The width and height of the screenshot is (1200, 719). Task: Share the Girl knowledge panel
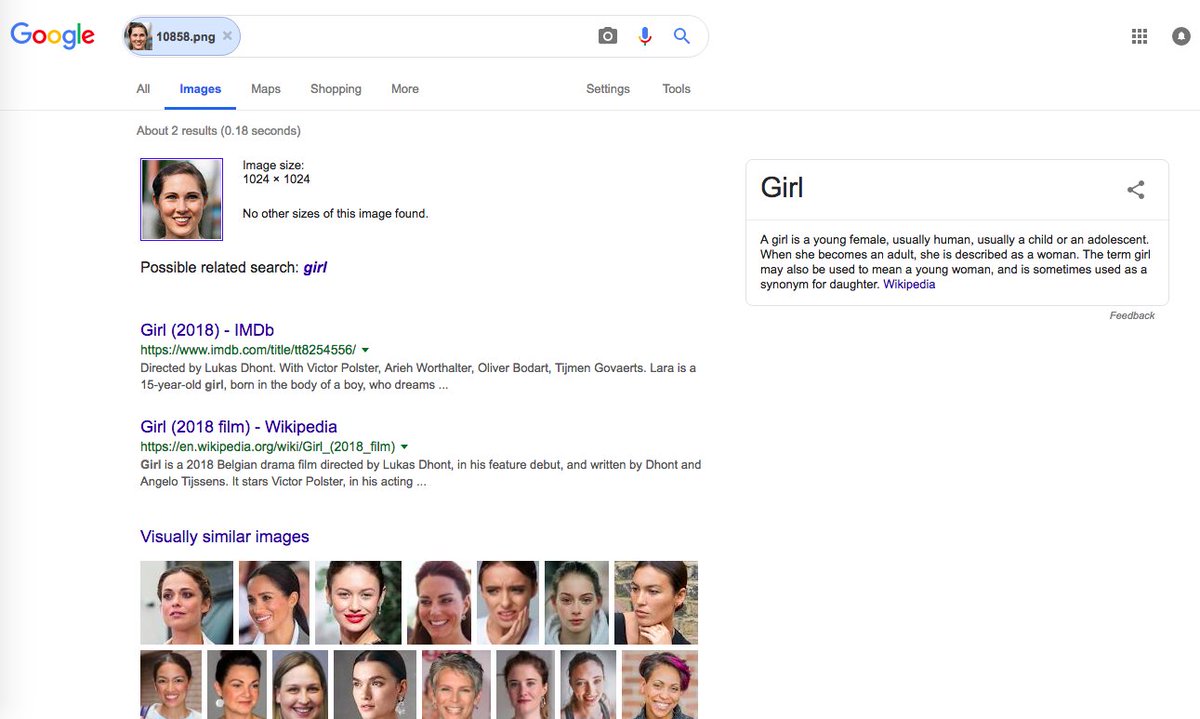1136,189
